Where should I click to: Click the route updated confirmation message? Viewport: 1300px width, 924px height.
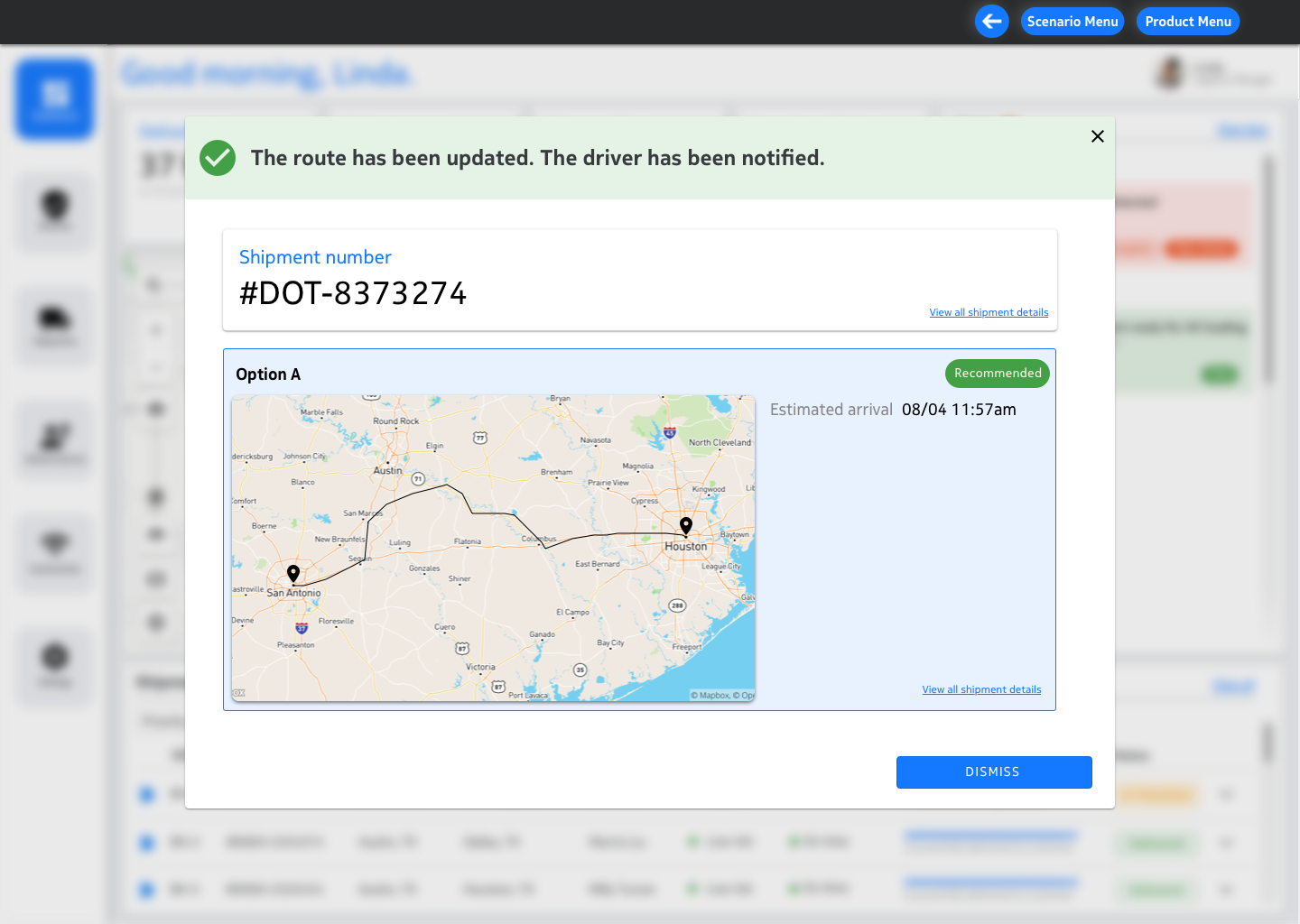(x=538, y=158)
